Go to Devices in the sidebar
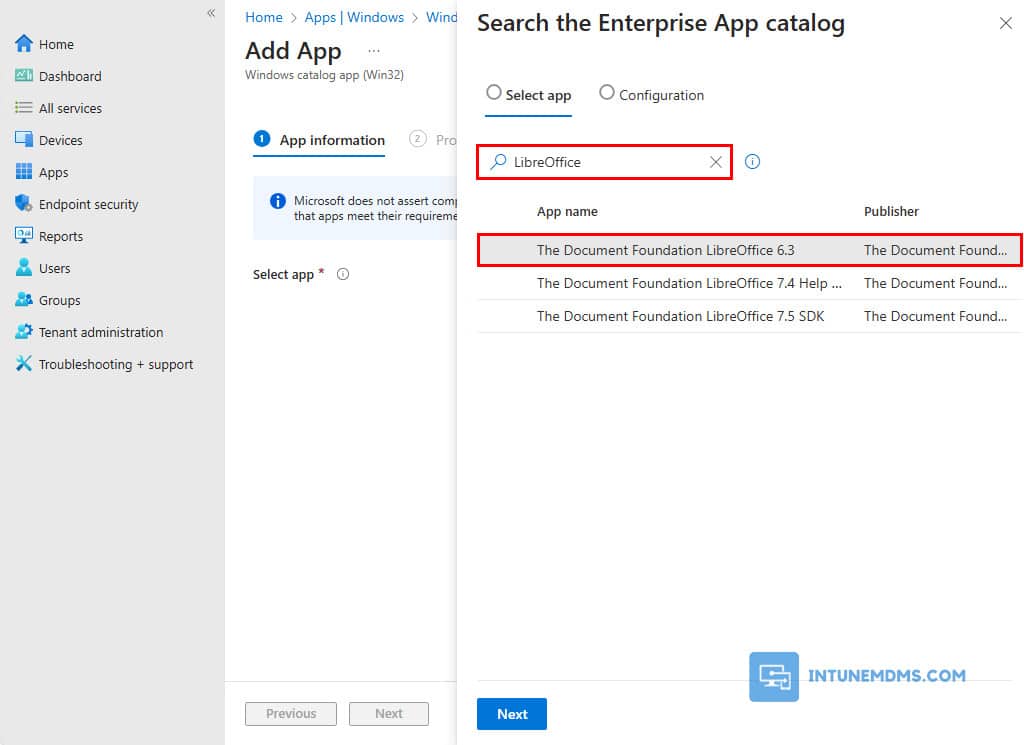The image size is (1024, 745). [x=61, y=140]
